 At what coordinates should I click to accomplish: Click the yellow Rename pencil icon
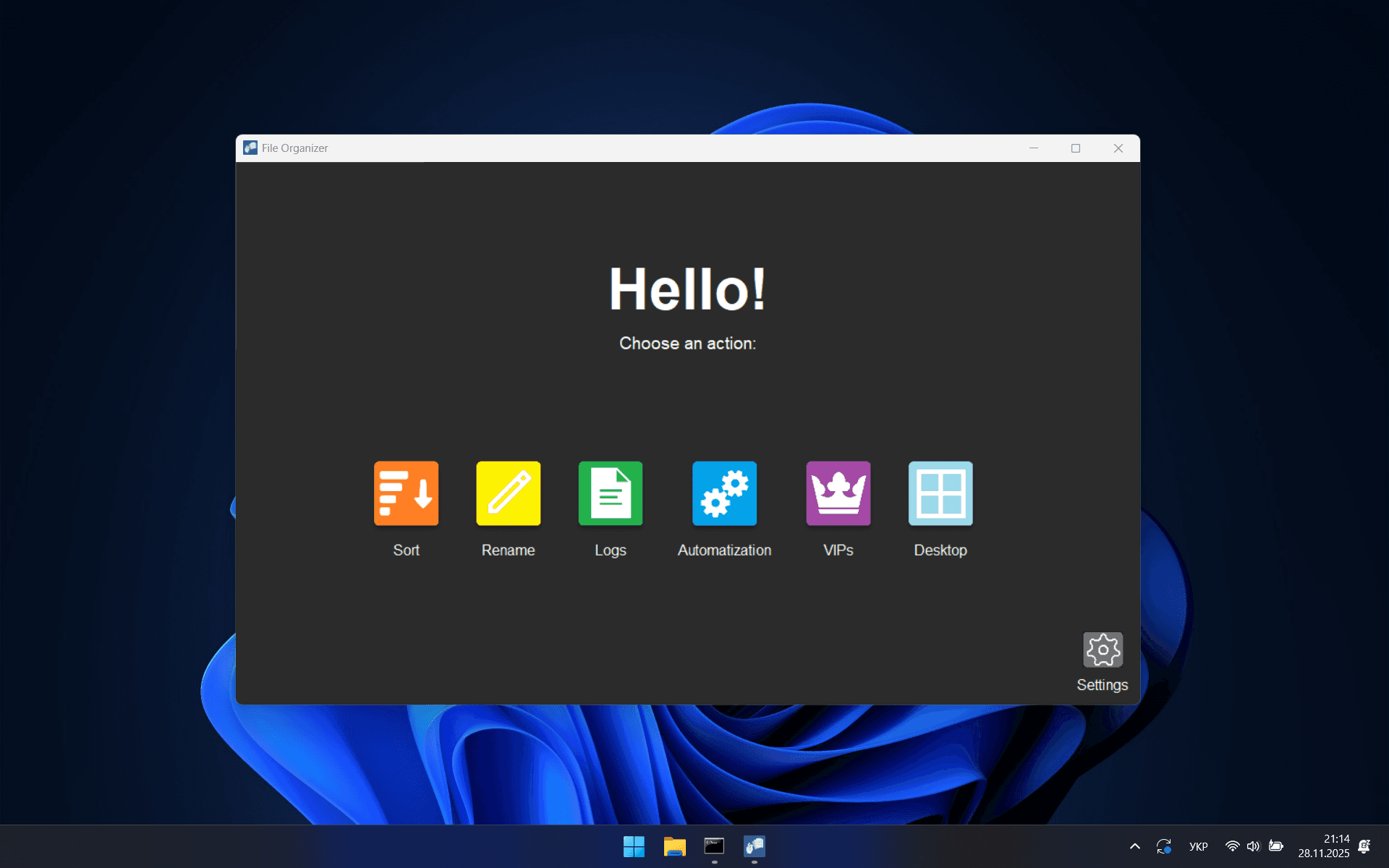click(508, 493)
